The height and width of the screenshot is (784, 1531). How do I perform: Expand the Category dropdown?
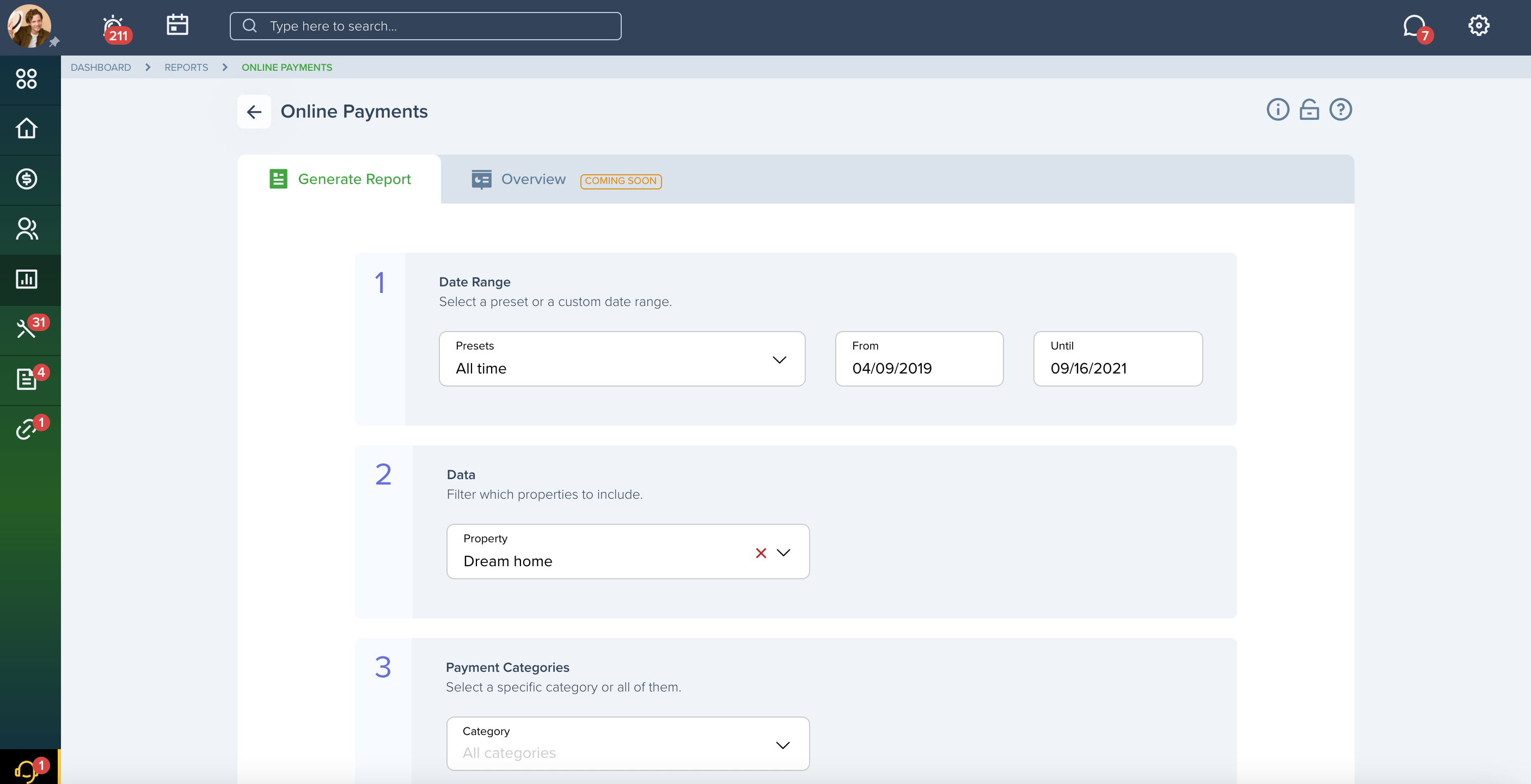628,744
